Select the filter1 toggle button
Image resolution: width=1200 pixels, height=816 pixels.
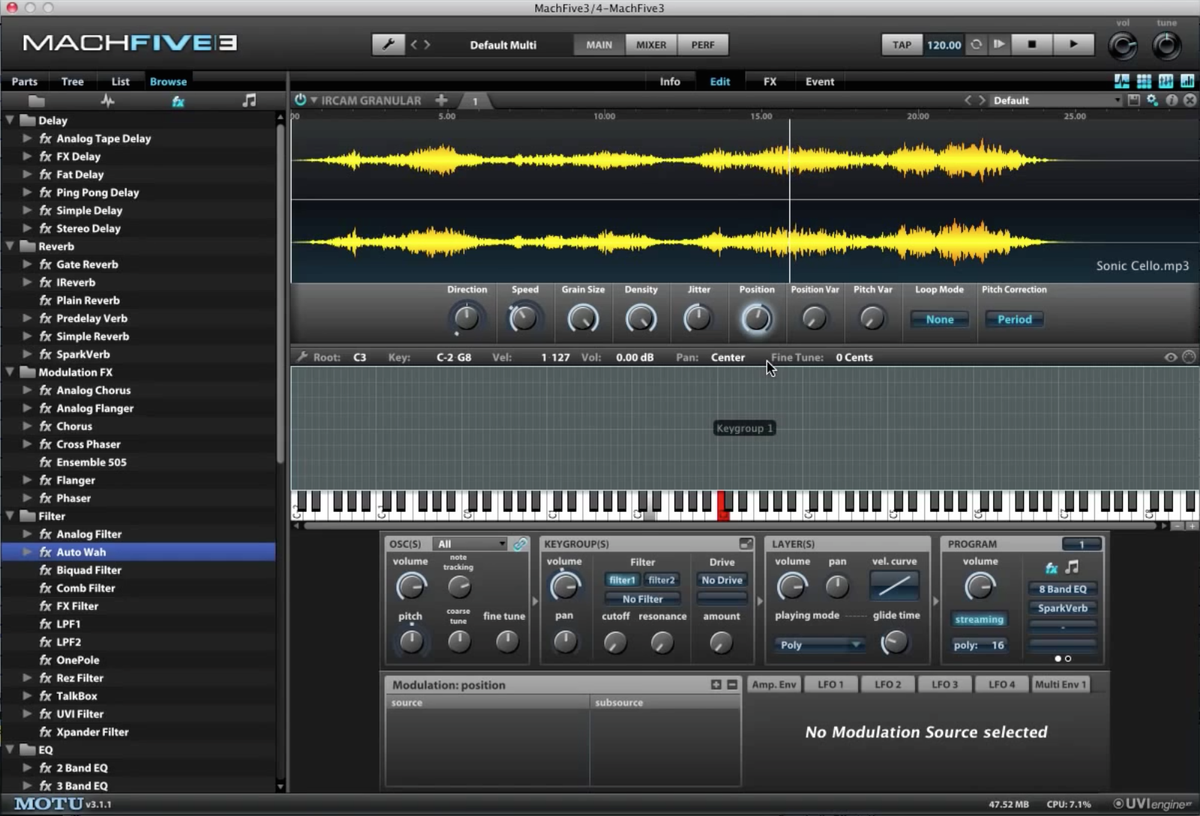pyautogui.click(x=622, y=580)
